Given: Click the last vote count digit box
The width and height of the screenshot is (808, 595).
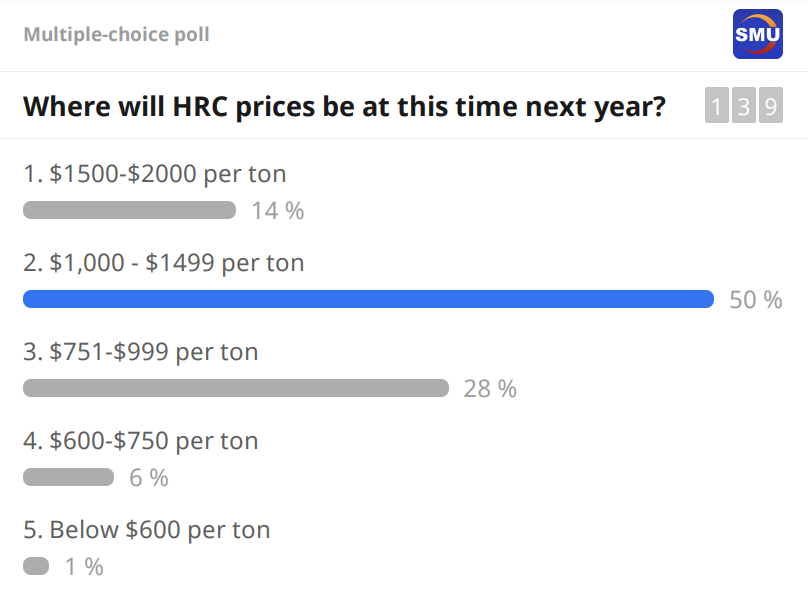Looking at the screenshot, I should click(x=769, y=106).
